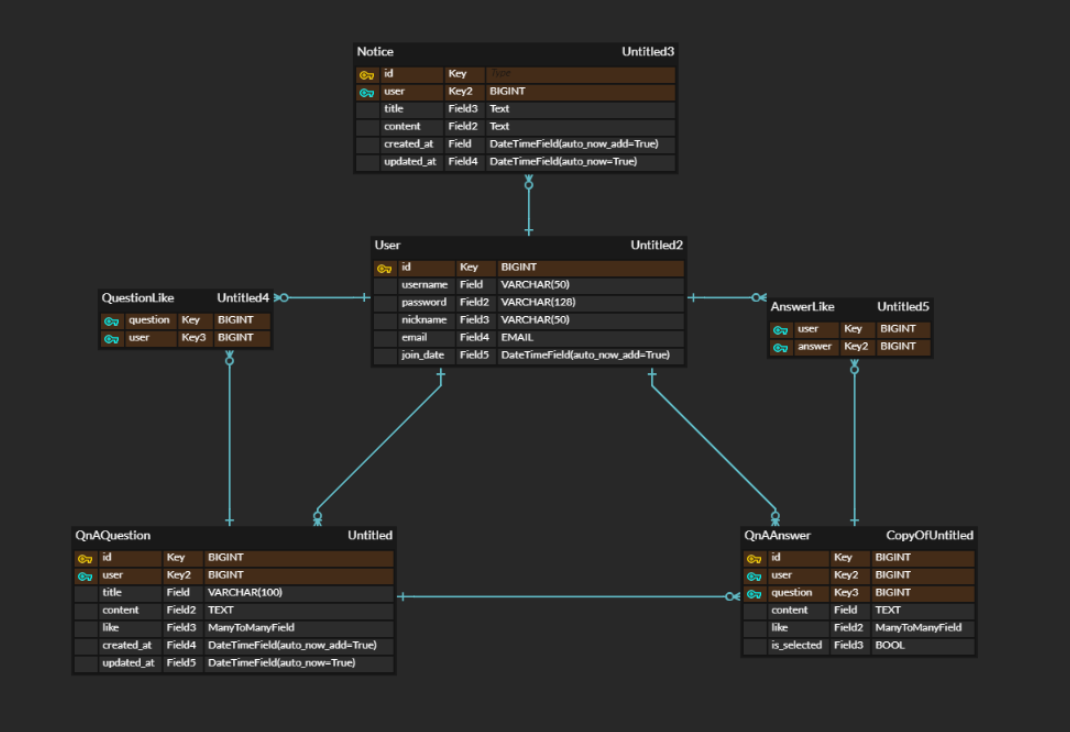Screen dimensions: 1070x732
Task: Click the nickname field in User table
Action: pyautogui.click(x=424, y=320)
